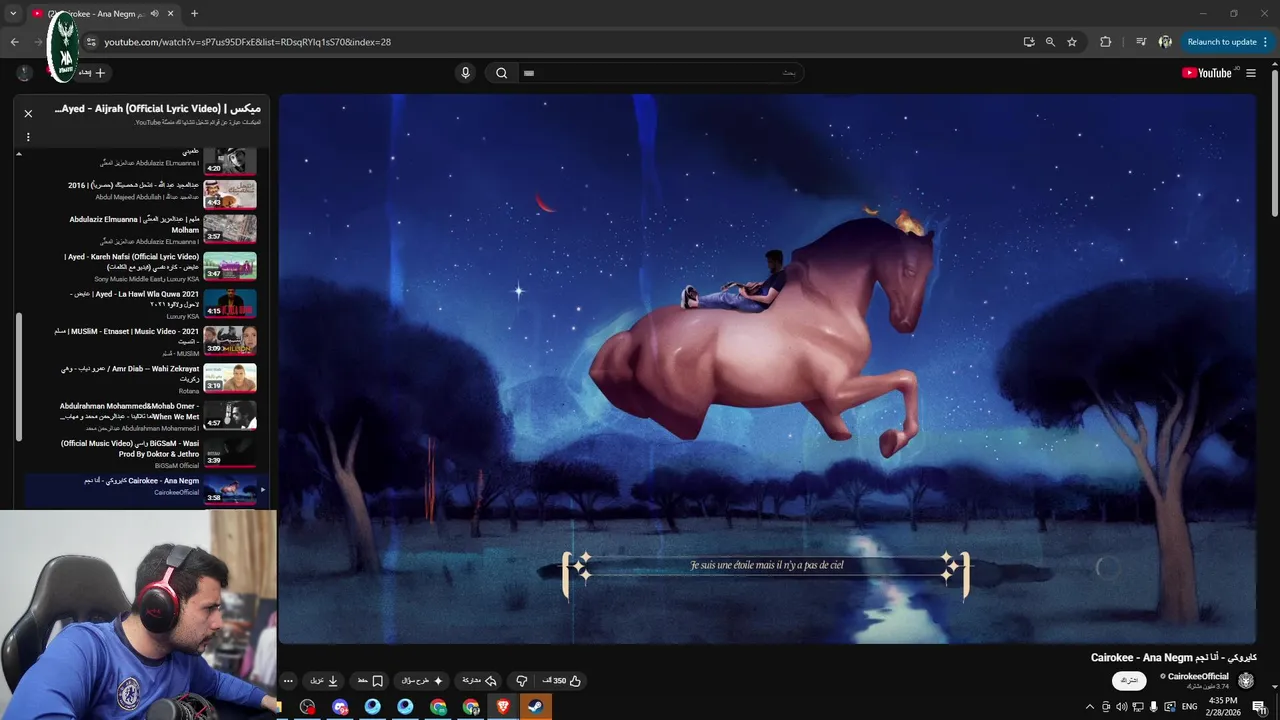Open the Chrome extensions puzzle icon
This screenshot has height=720, width=1280.
(1105, 42)
